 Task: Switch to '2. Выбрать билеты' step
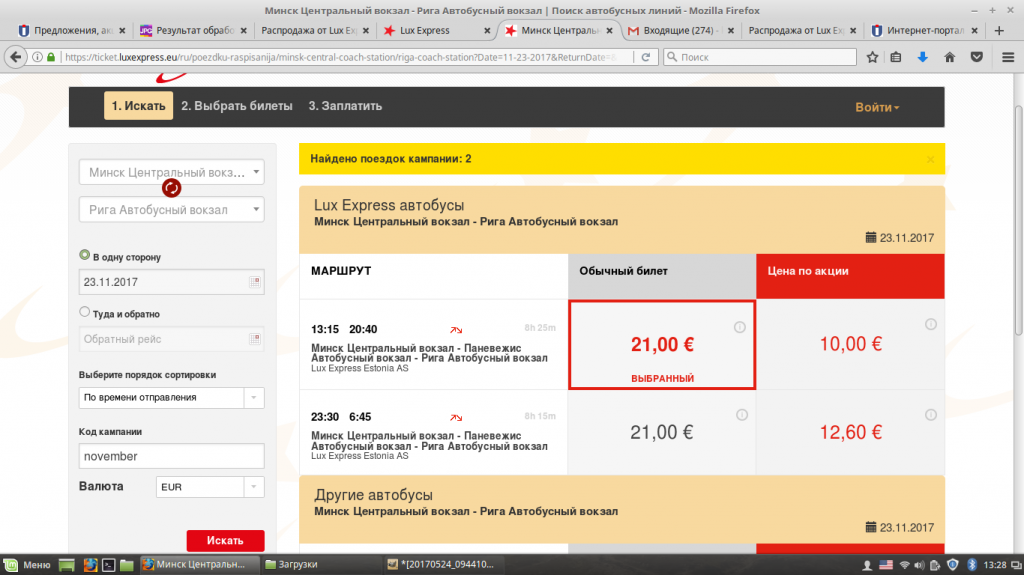click(236, 106)
